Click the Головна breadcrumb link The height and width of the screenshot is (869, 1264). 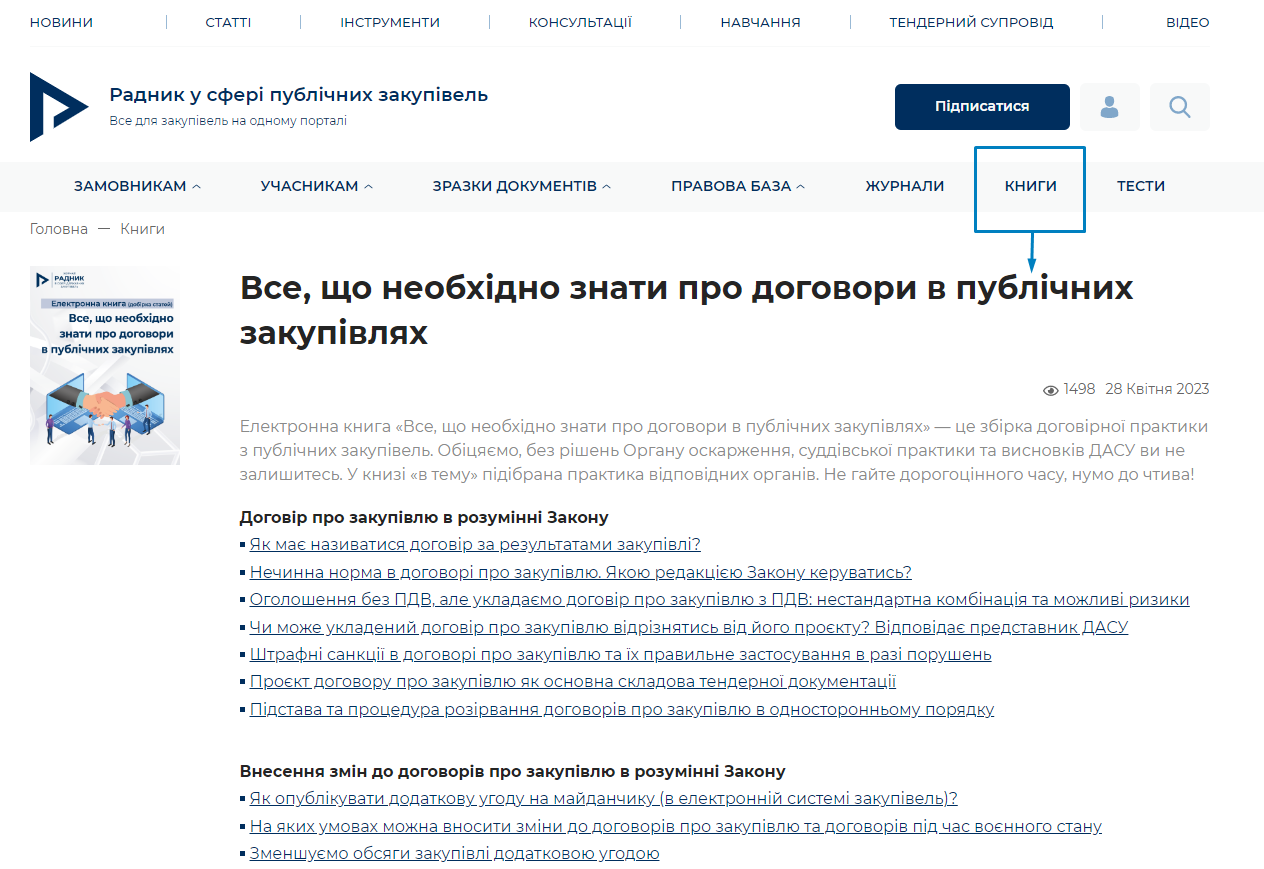click(59, 229)
